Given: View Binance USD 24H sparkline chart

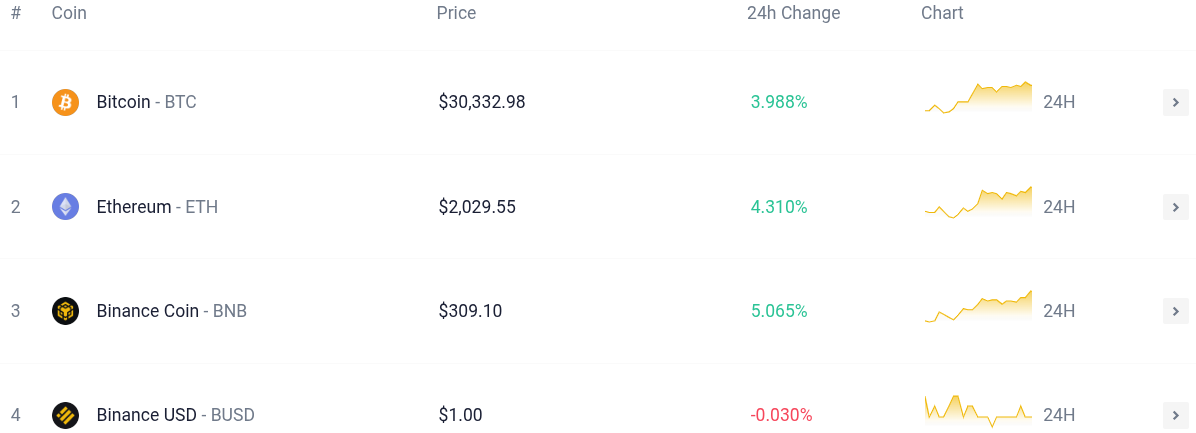Looking at the screenshot, I should click(x=978, y=411).
